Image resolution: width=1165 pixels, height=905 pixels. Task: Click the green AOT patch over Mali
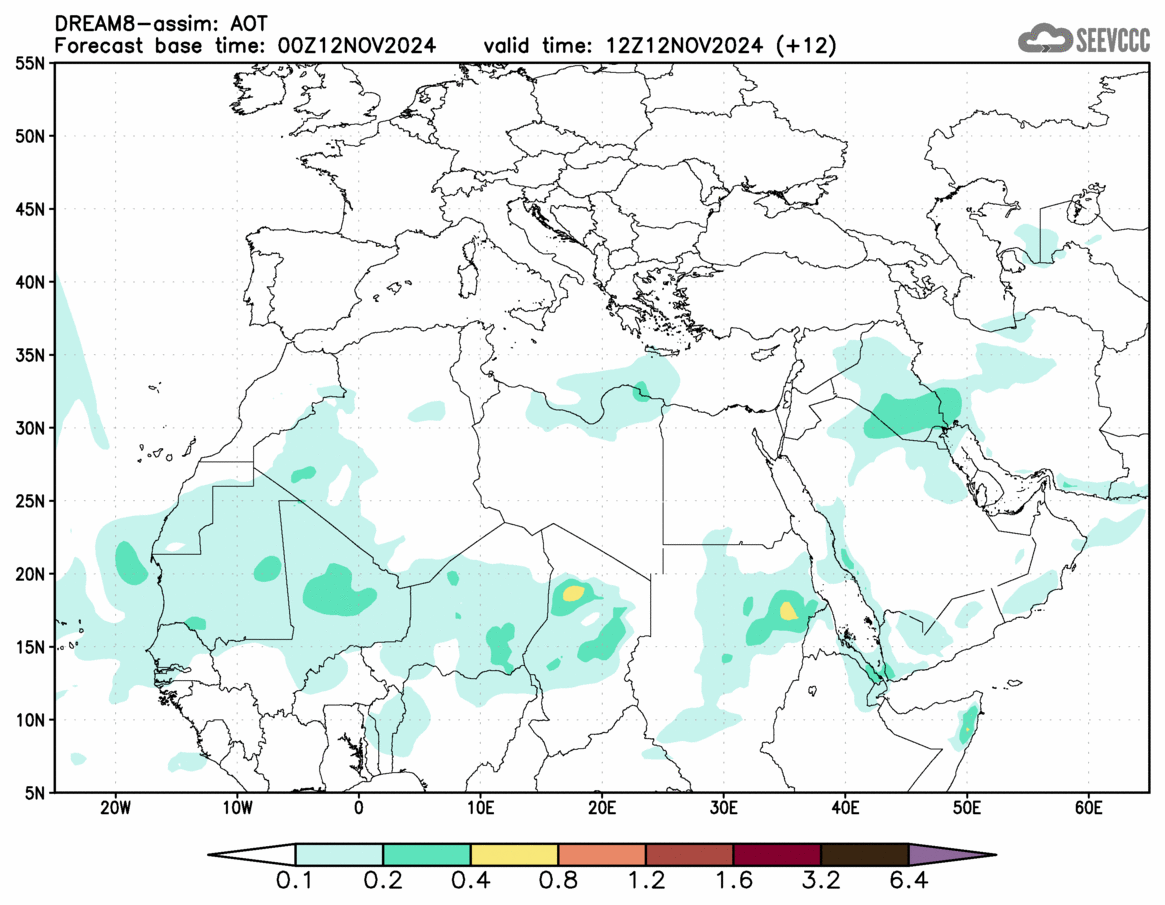click(339, 591)
